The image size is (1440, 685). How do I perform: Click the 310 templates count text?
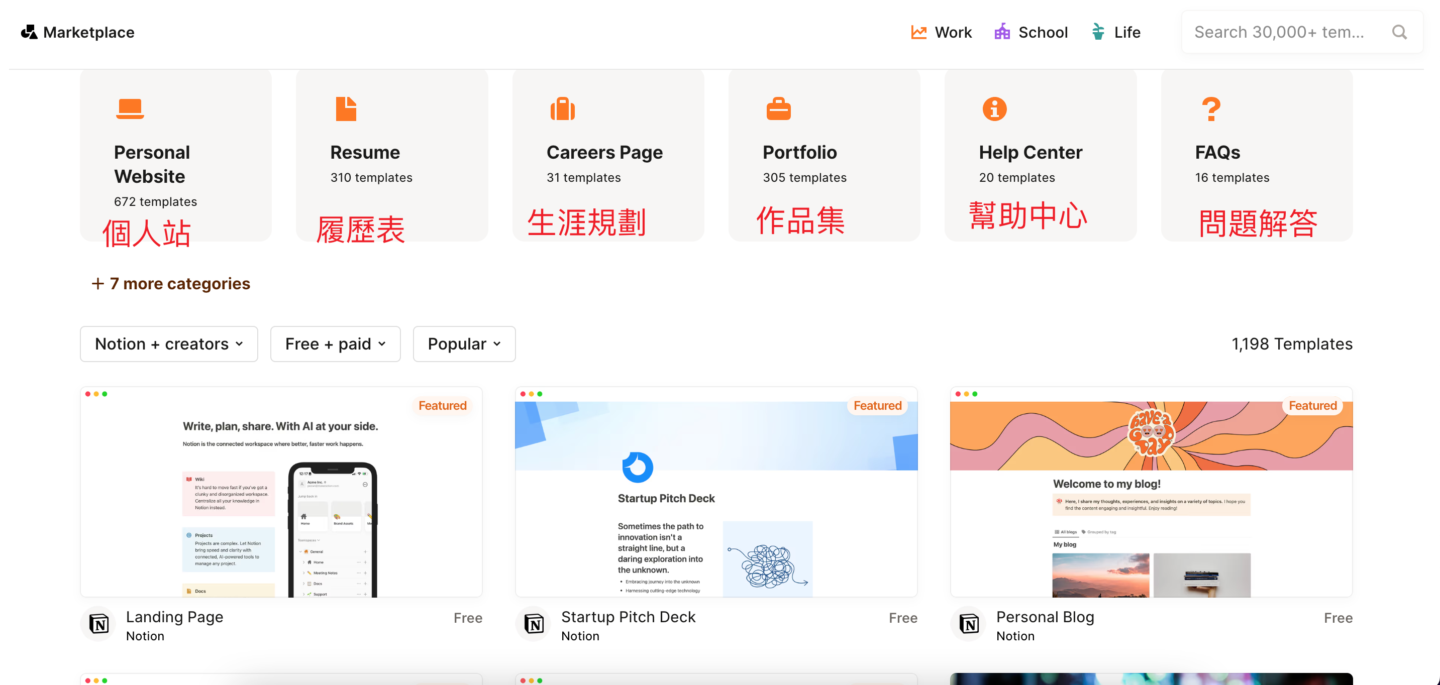[x=371, y=178]
